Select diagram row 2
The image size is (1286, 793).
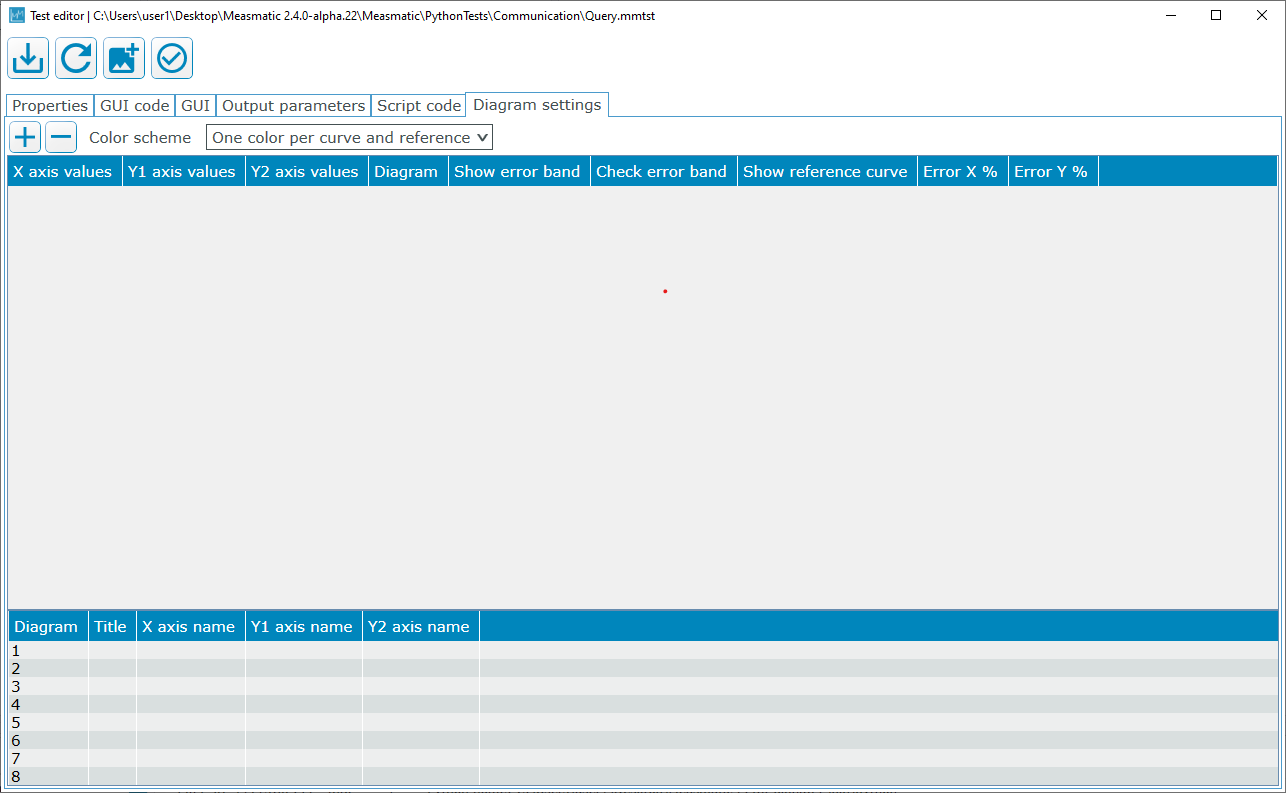click(x=643, y=668)
